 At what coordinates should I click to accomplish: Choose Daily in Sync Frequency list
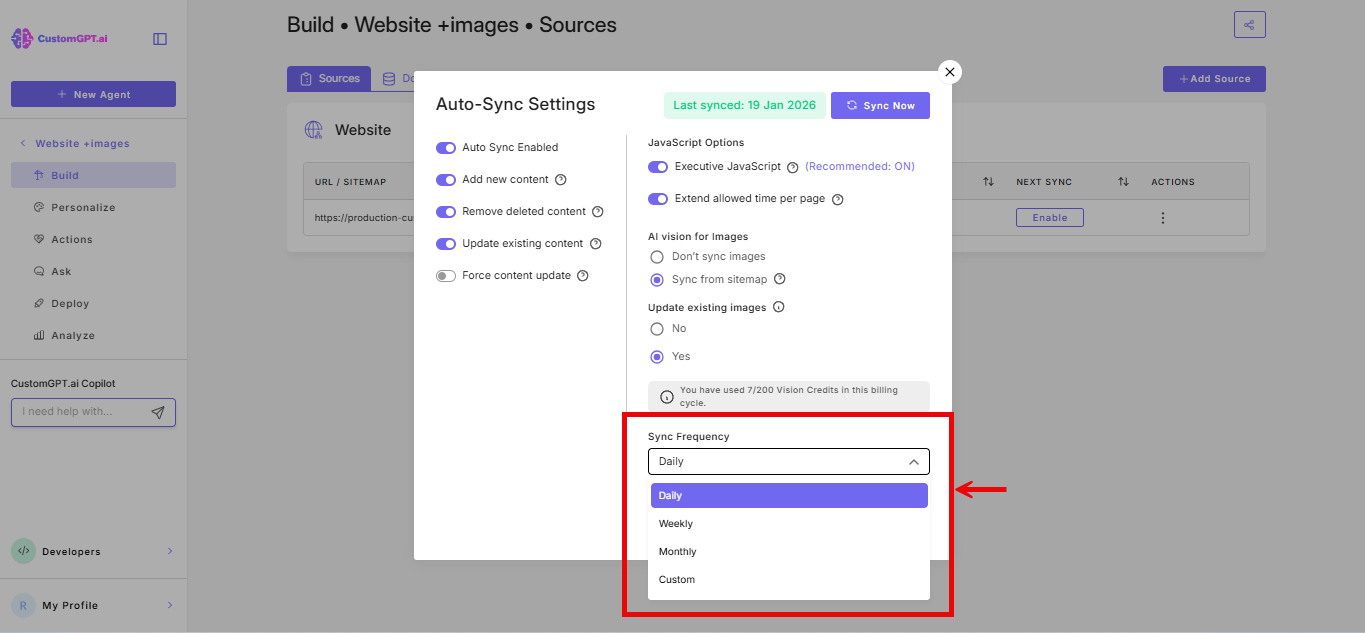[789, 496]
